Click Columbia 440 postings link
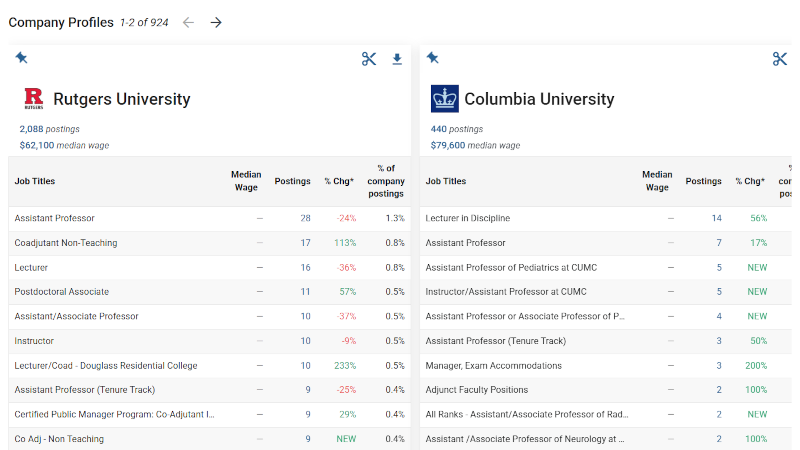Viewport: 800px width, 450px height. click(457, 129)
